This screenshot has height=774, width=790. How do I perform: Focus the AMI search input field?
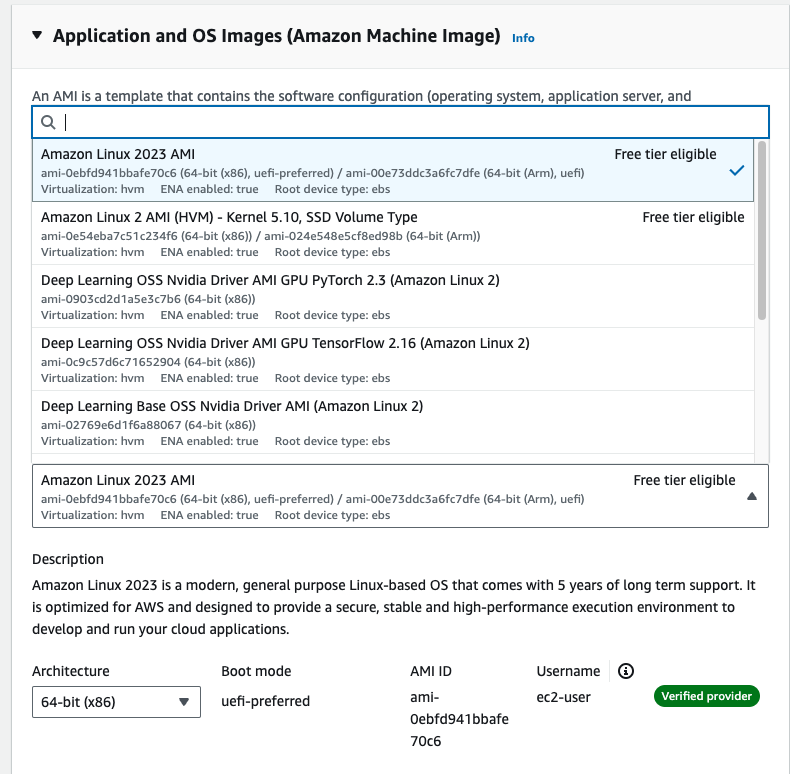tap(401, 122)
